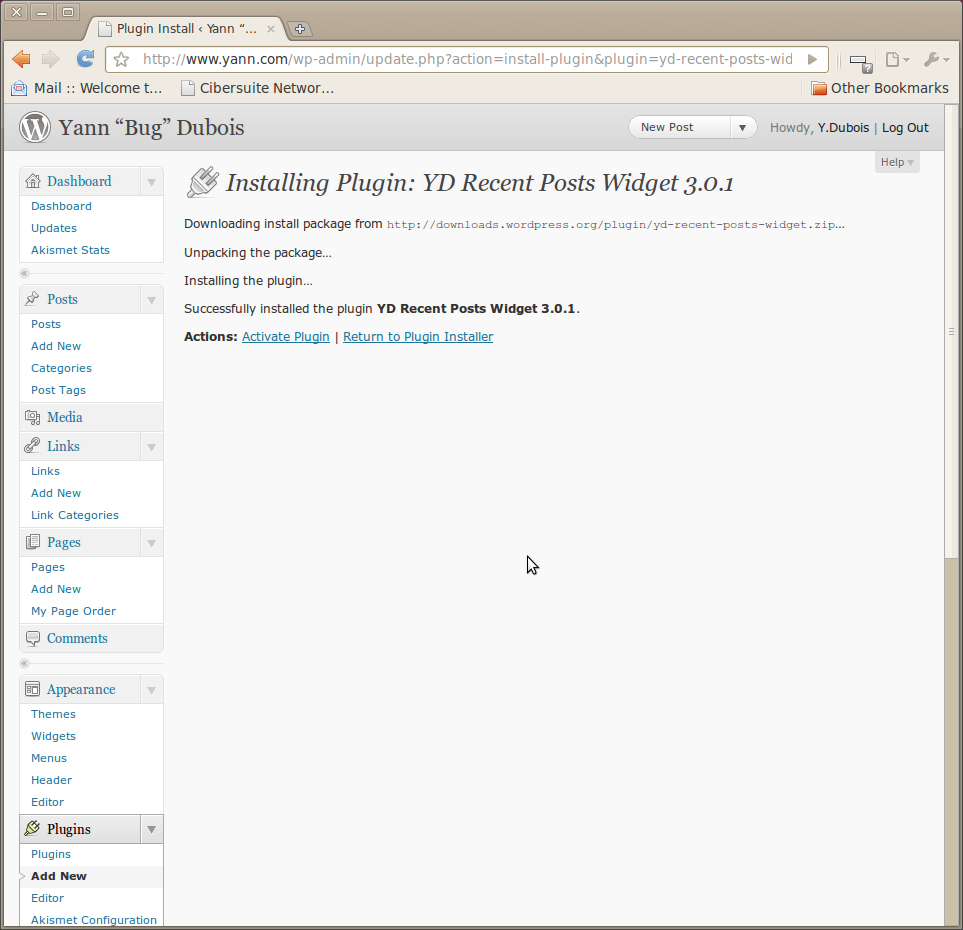
Task: Open the browser page menu icon
Action: pyautogui.click(x=896, y=60)
